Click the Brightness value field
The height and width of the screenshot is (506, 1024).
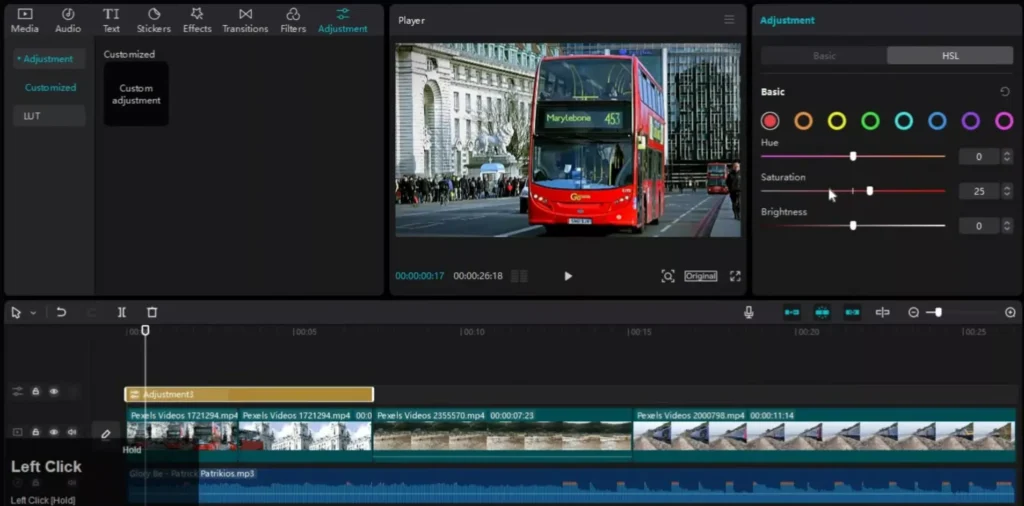pyautogui.click(x=979, y=226)
